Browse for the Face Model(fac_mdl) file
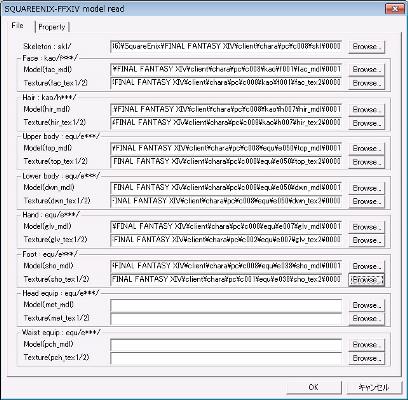Screen dimensions: 408x400 [x=366, y=69]
